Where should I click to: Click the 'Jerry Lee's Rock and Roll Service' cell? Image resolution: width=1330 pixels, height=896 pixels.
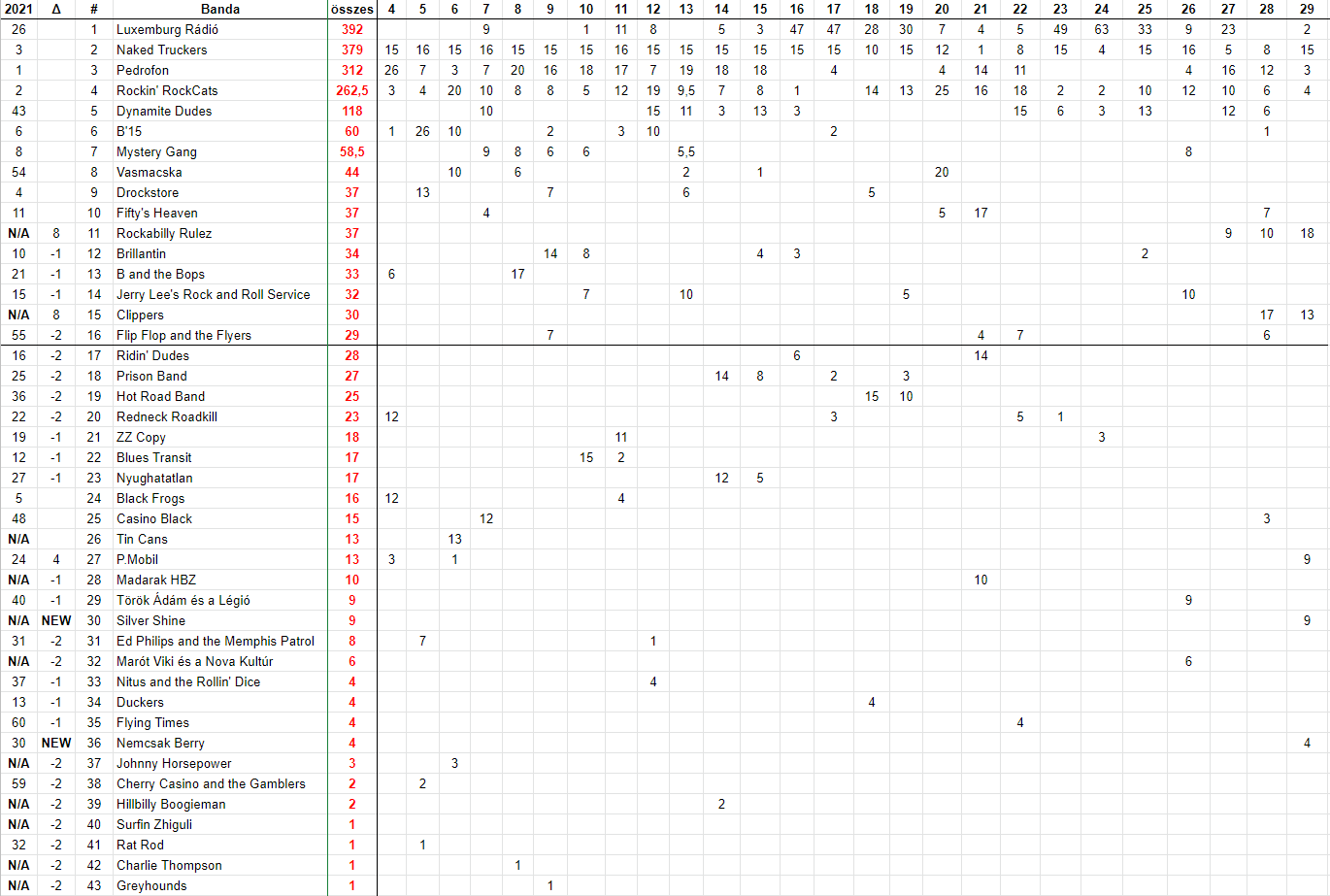[x=214, y=294]
